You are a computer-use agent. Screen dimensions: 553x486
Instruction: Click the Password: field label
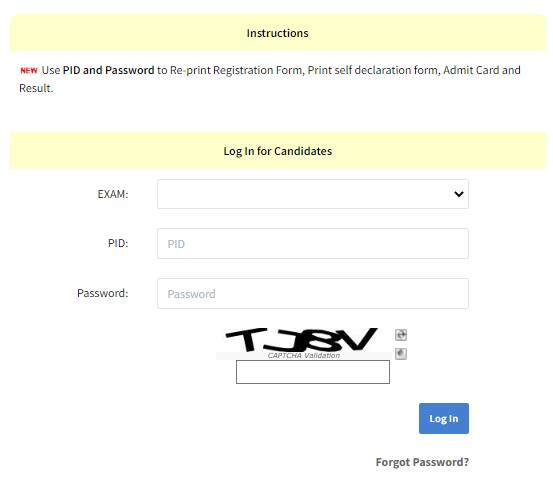pos(103,293)
